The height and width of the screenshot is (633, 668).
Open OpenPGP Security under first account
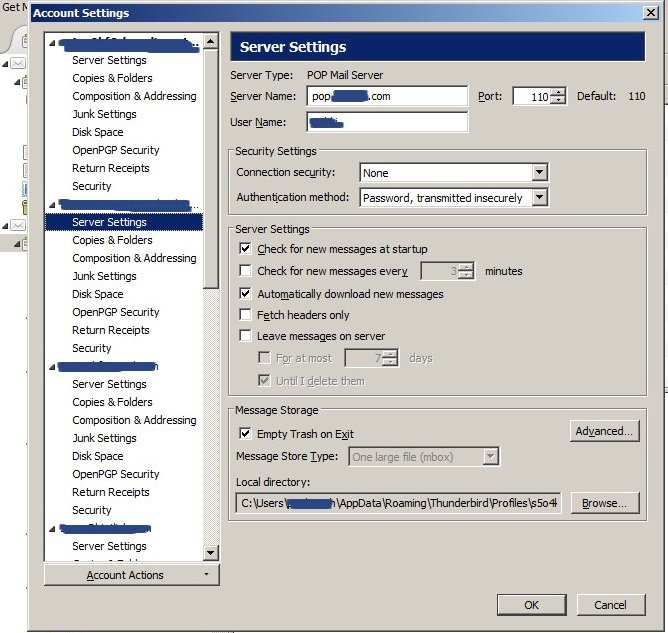point(115,150)
